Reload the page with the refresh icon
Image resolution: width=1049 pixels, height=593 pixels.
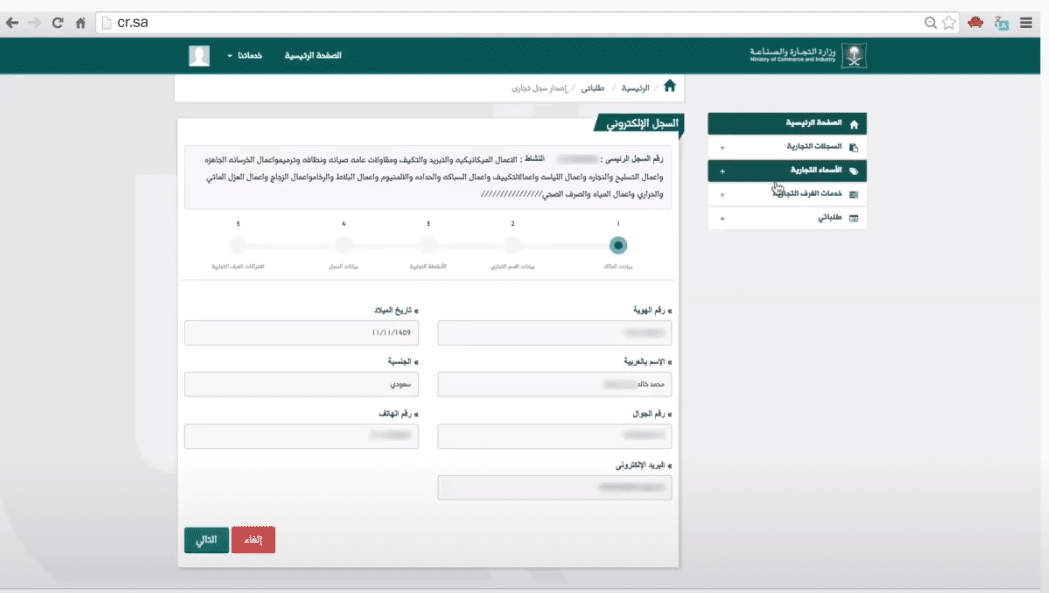coord(58,23)
